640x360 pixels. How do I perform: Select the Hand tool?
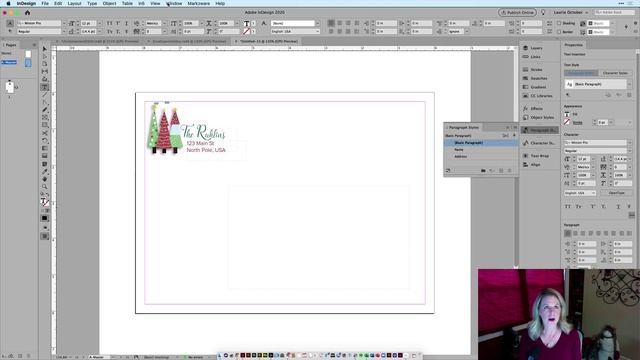coord(45,179)
